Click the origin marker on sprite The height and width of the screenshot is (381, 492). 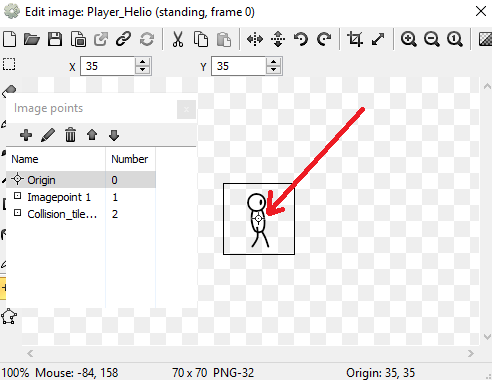pyautogui.click(x=258, y=219)
